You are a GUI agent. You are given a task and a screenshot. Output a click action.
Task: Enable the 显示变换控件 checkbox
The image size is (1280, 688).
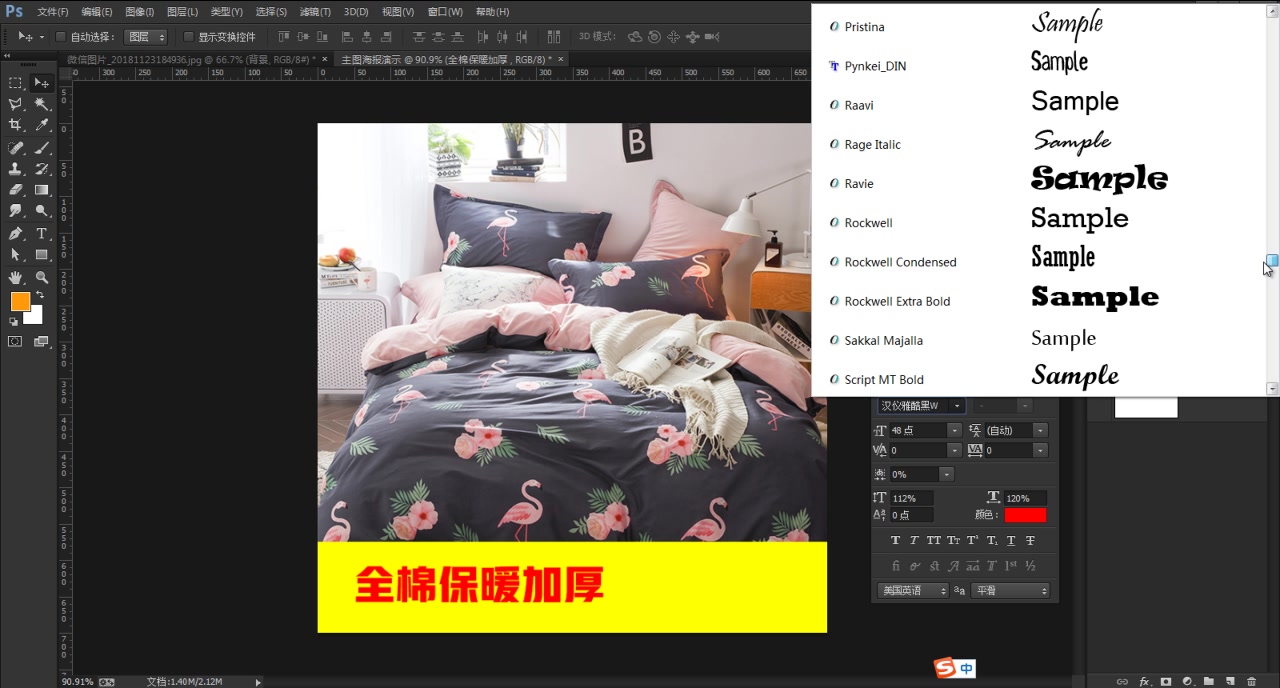(190, 36)
